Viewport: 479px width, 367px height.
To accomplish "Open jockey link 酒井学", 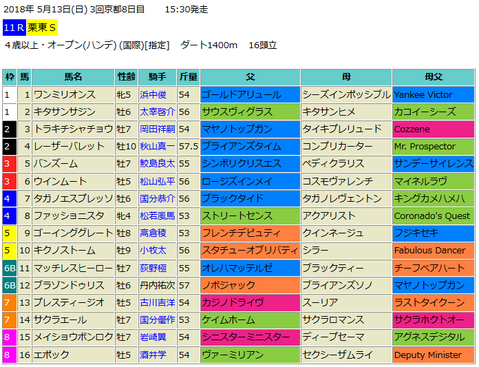I will click(153, 355).
